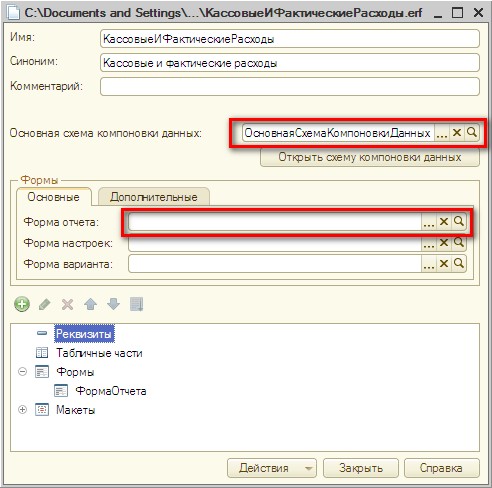
Task: Click the sort list toolbar icon
Action: point(136,304)
